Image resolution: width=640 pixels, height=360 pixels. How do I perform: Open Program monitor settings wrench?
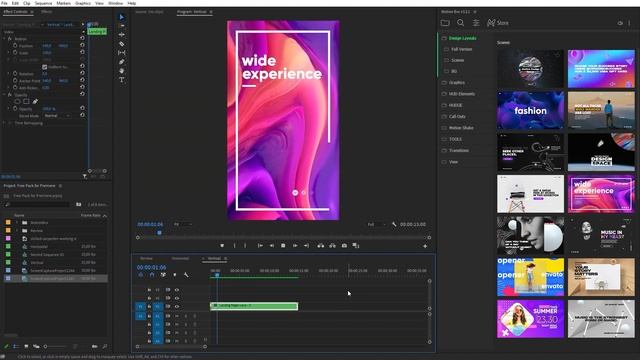coord(394,224)
